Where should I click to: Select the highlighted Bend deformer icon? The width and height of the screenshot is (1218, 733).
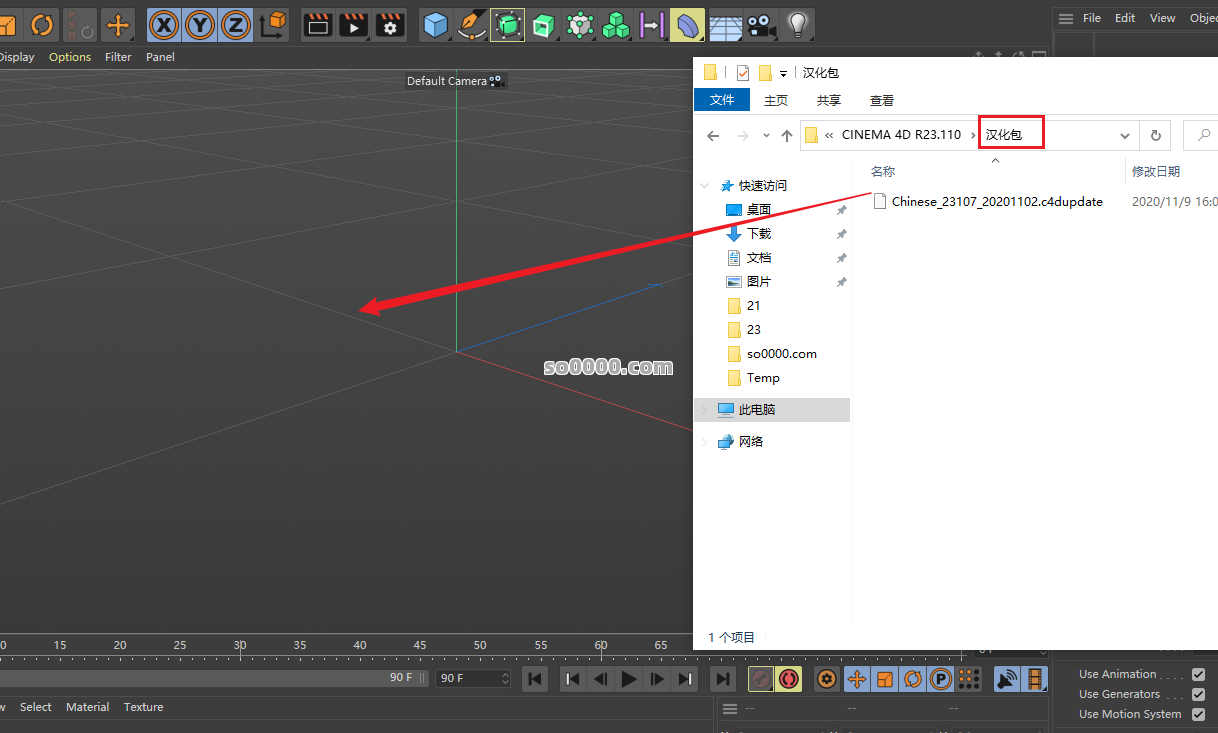(687, 24)
